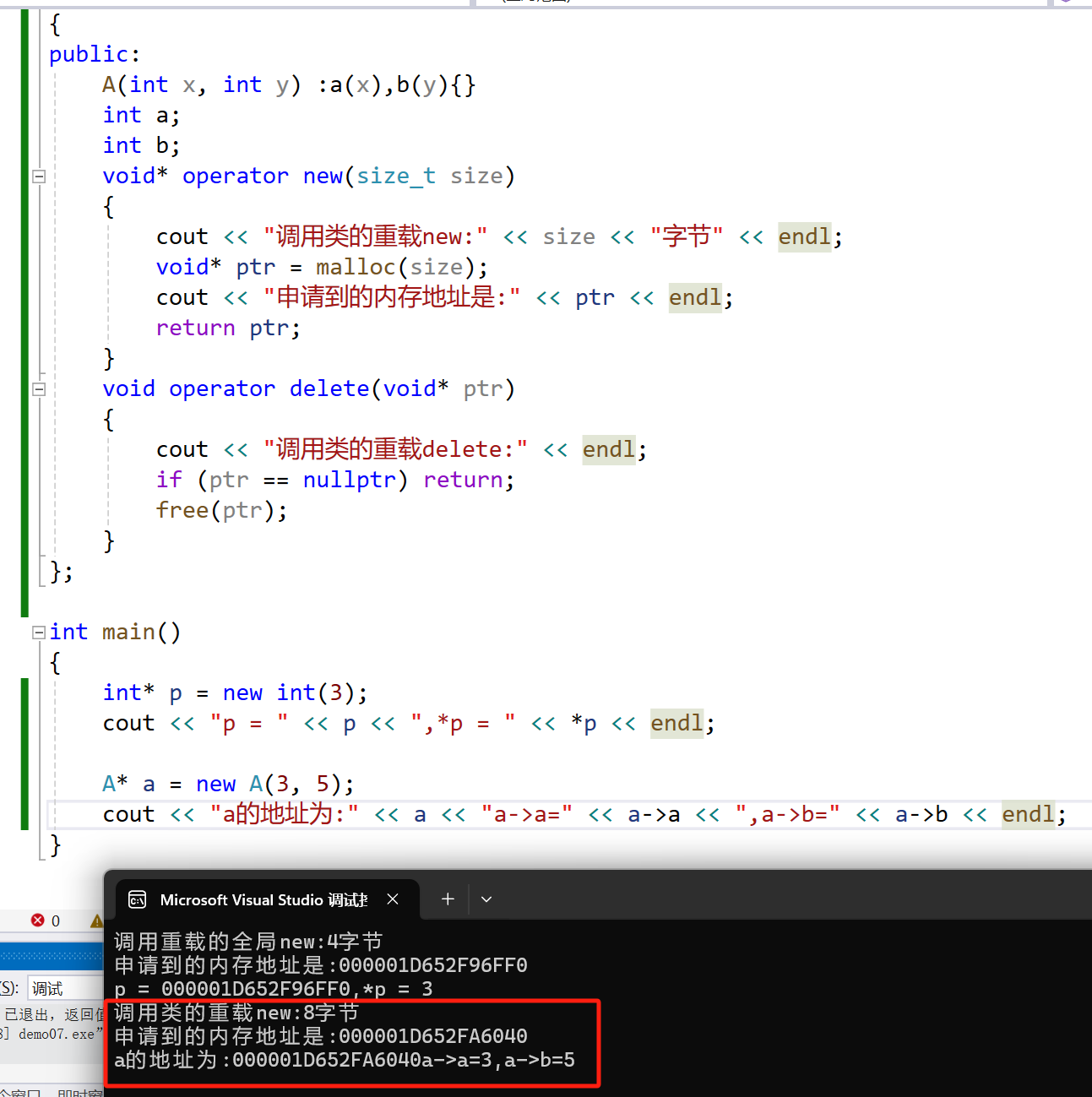The height and width of the screenshot is (1097, 1092).
Task: Click the malloc(size) call in code
Action: pos(394,267)
